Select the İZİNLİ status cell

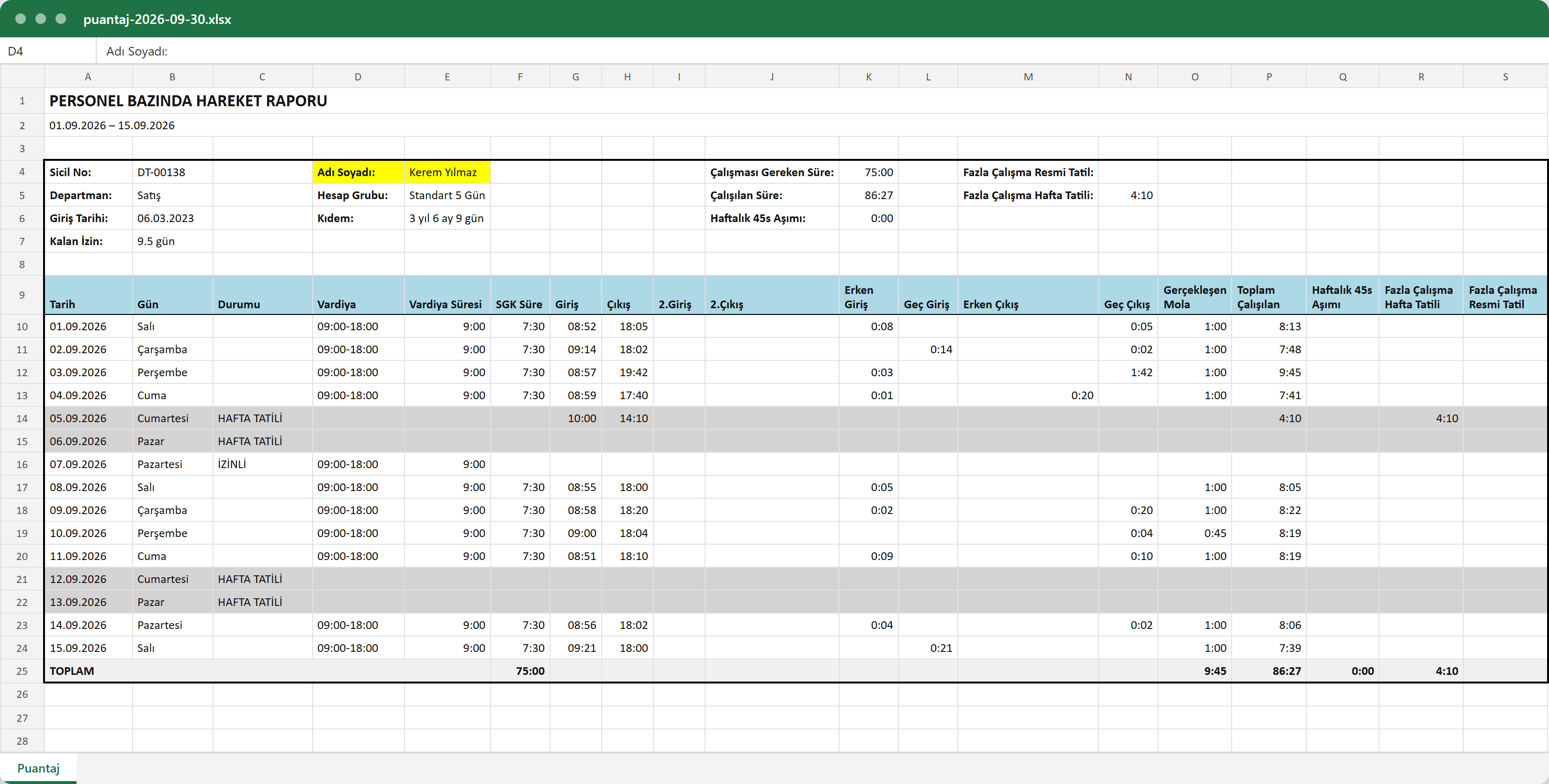click(262, 464)
